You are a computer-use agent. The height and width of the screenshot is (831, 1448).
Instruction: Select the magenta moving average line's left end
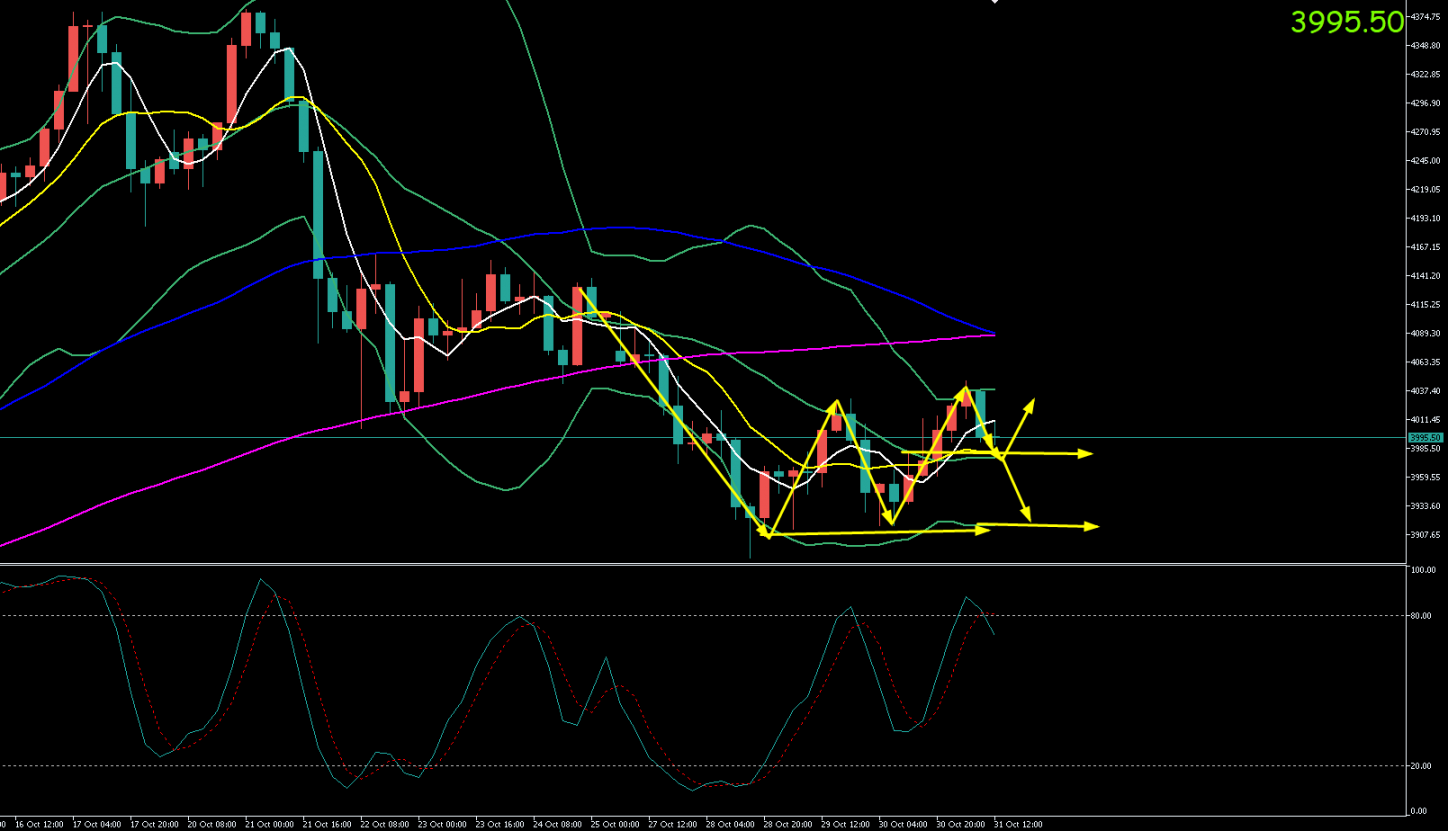coord(5,544)
